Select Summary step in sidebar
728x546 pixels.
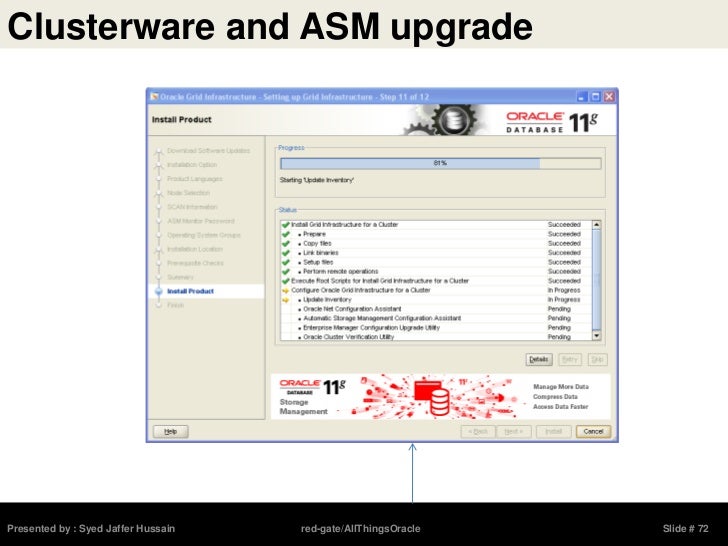180,277
